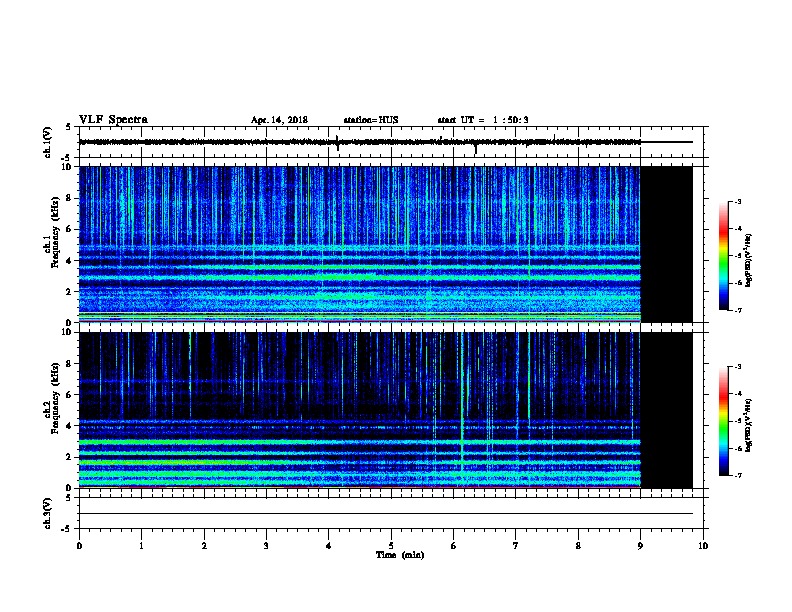Viewport: 792px width, 612px height.
Task: Click the ch.1 "Frequency (kHz)" axis label
Action: (x=55, y=233)
